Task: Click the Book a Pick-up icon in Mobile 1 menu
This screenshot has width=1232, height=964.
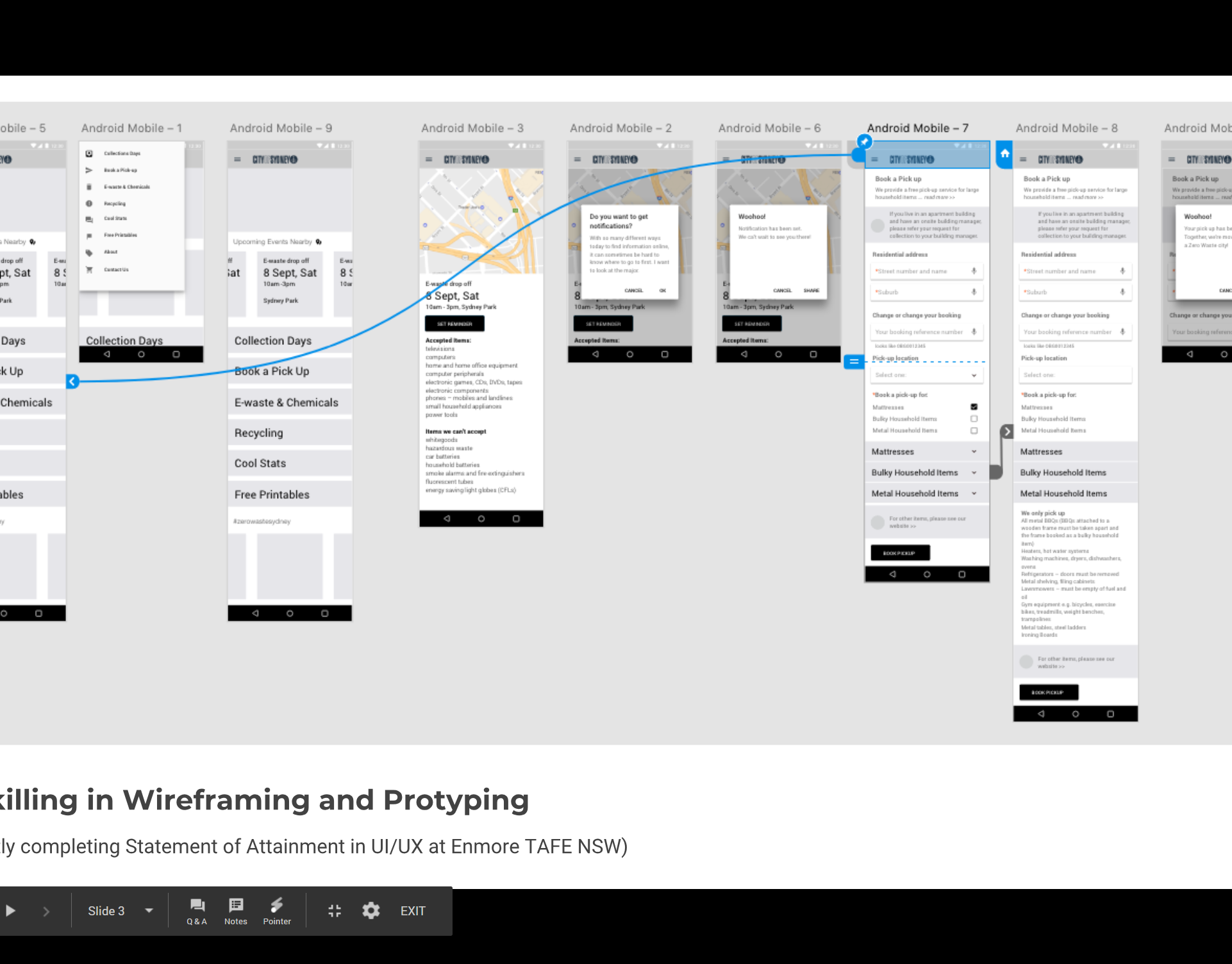Action: (89, 170)
